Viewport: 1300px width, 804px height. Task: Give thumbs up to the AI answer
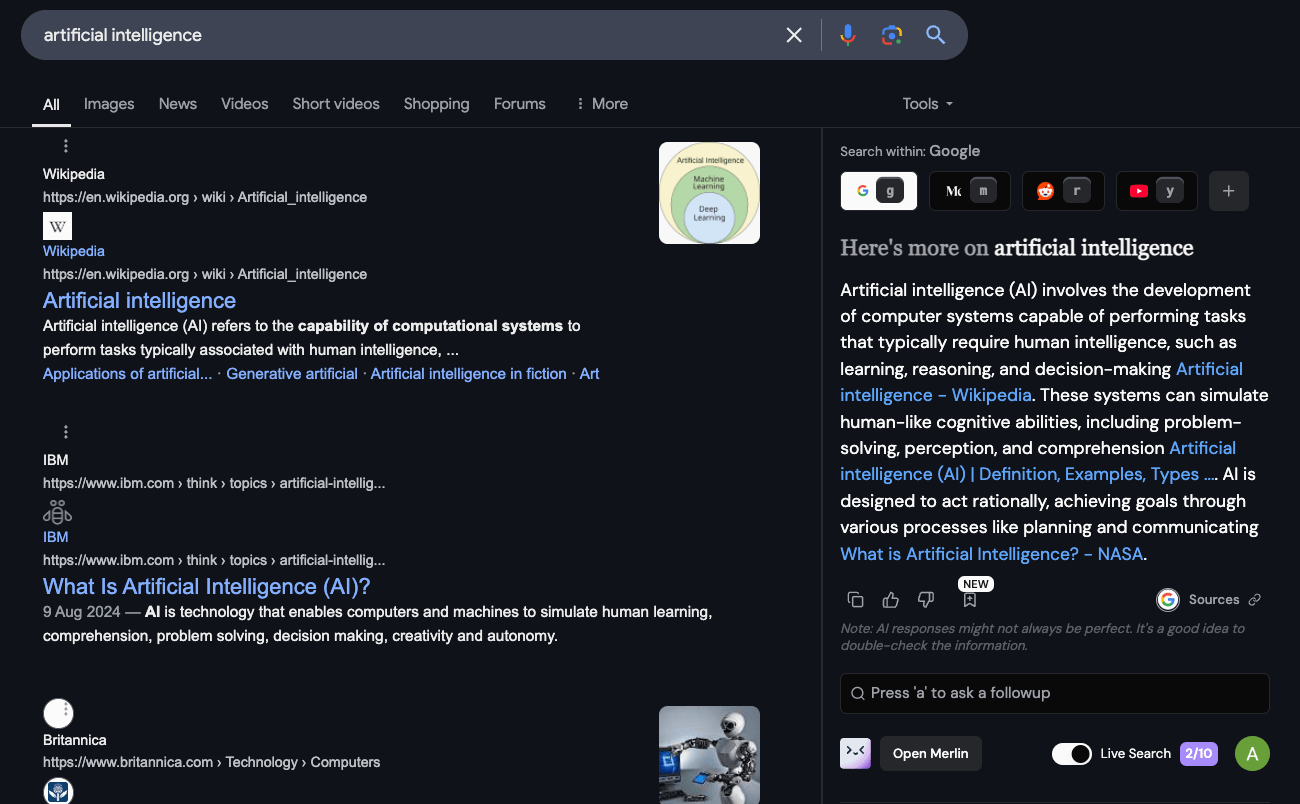point(891,600)
